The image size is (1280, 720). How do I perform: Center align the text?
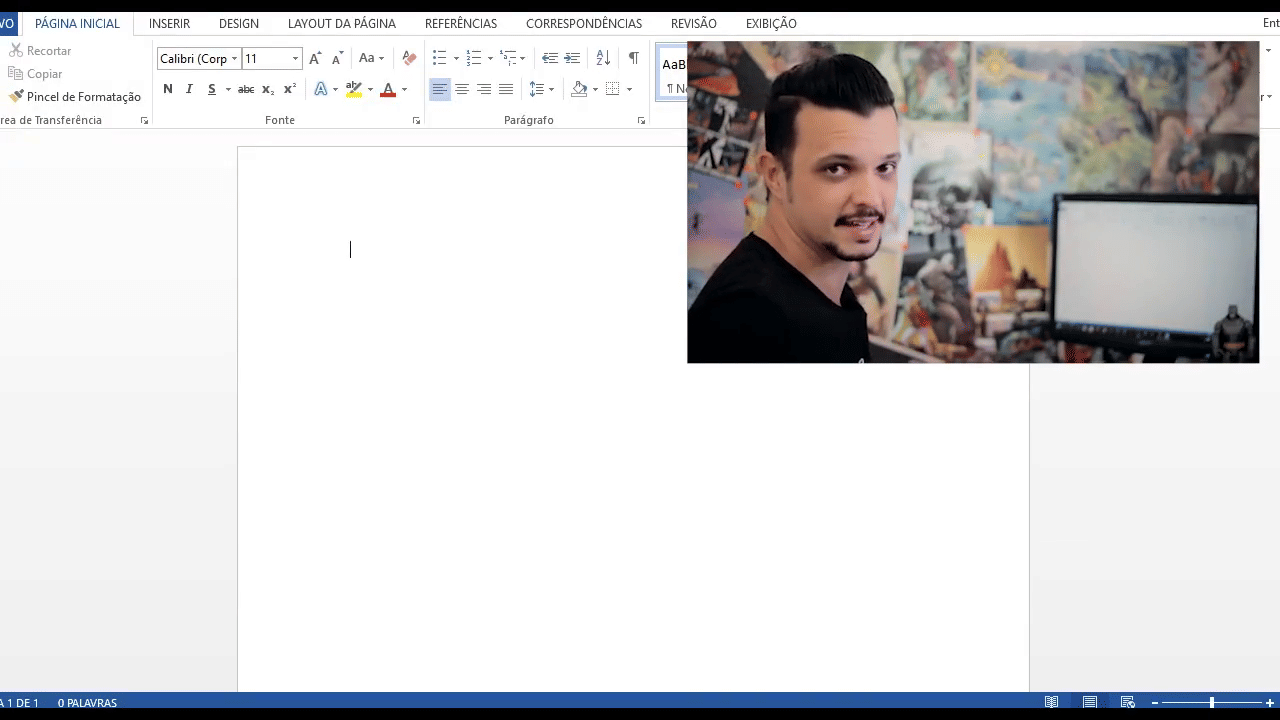(x=462, y=89)
